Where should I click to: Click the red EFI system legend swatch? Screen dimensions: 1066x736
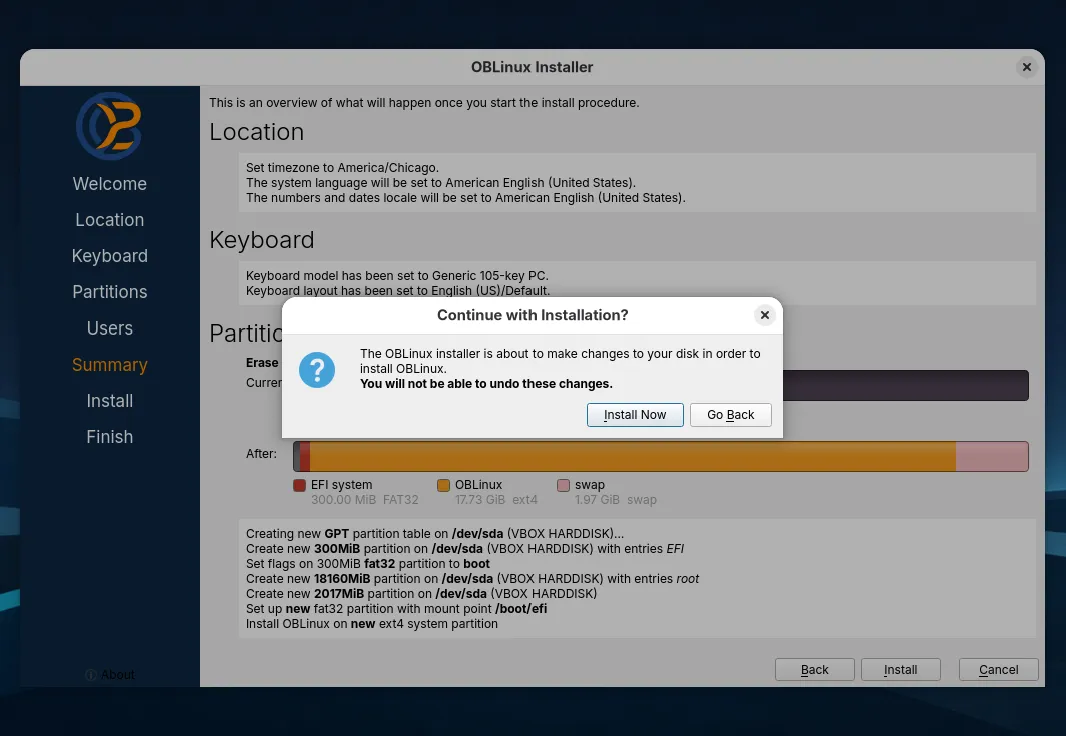[x=299, y=485]
